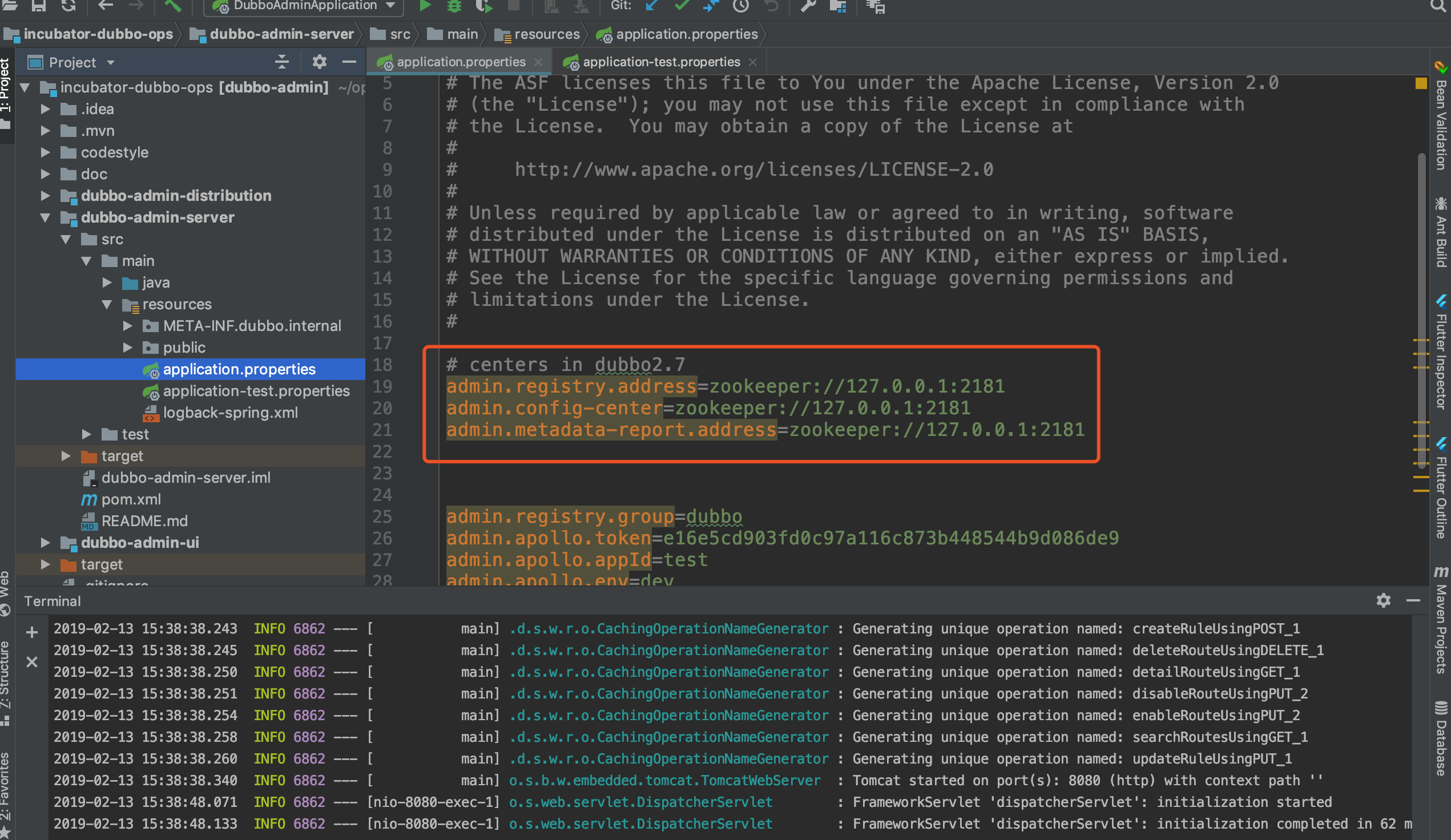
Task: Run DubboAdminApplication with the green play icon
Action: [x=425, y=6]
